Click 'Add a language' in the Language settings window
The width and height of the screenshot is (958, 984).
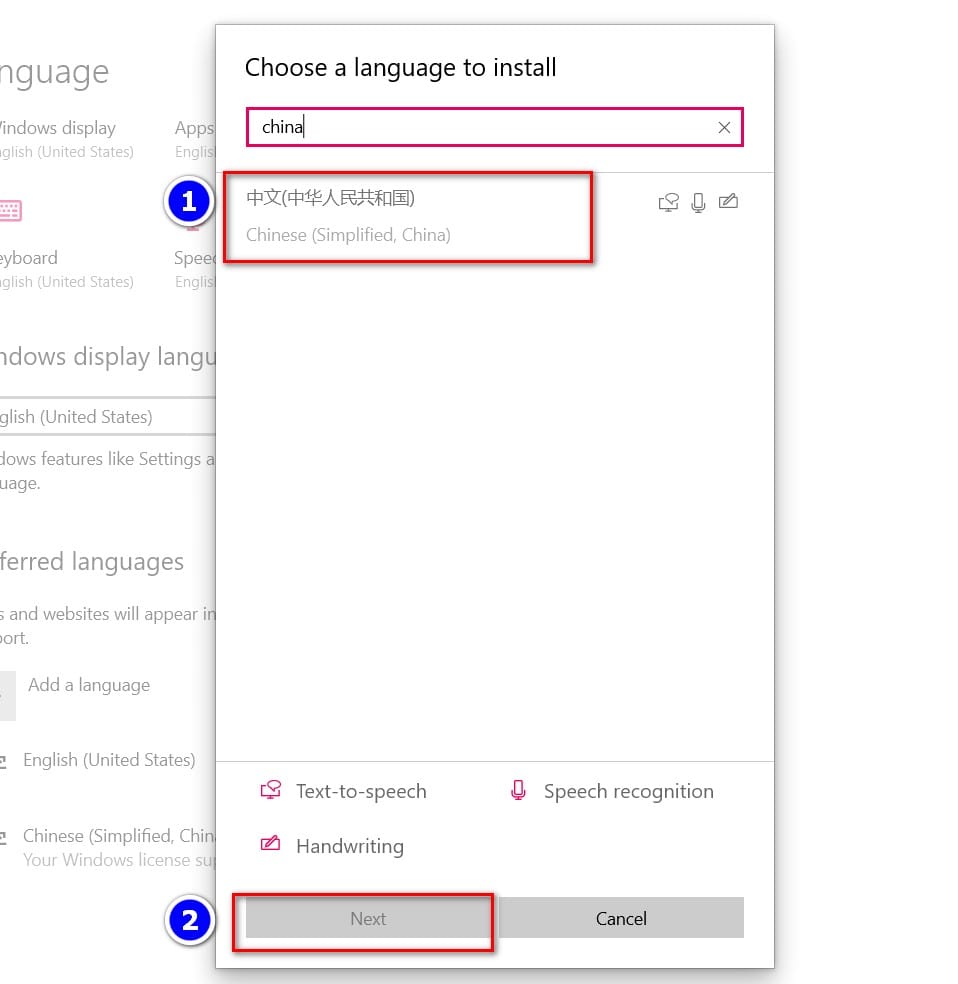[x=88, y=685]
